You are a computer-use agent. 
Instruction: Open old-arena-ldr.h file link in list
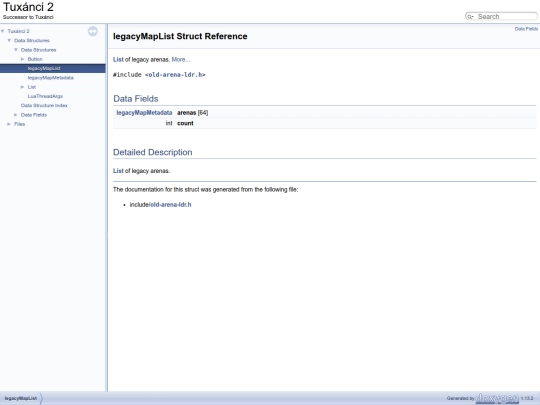(171, 205)
